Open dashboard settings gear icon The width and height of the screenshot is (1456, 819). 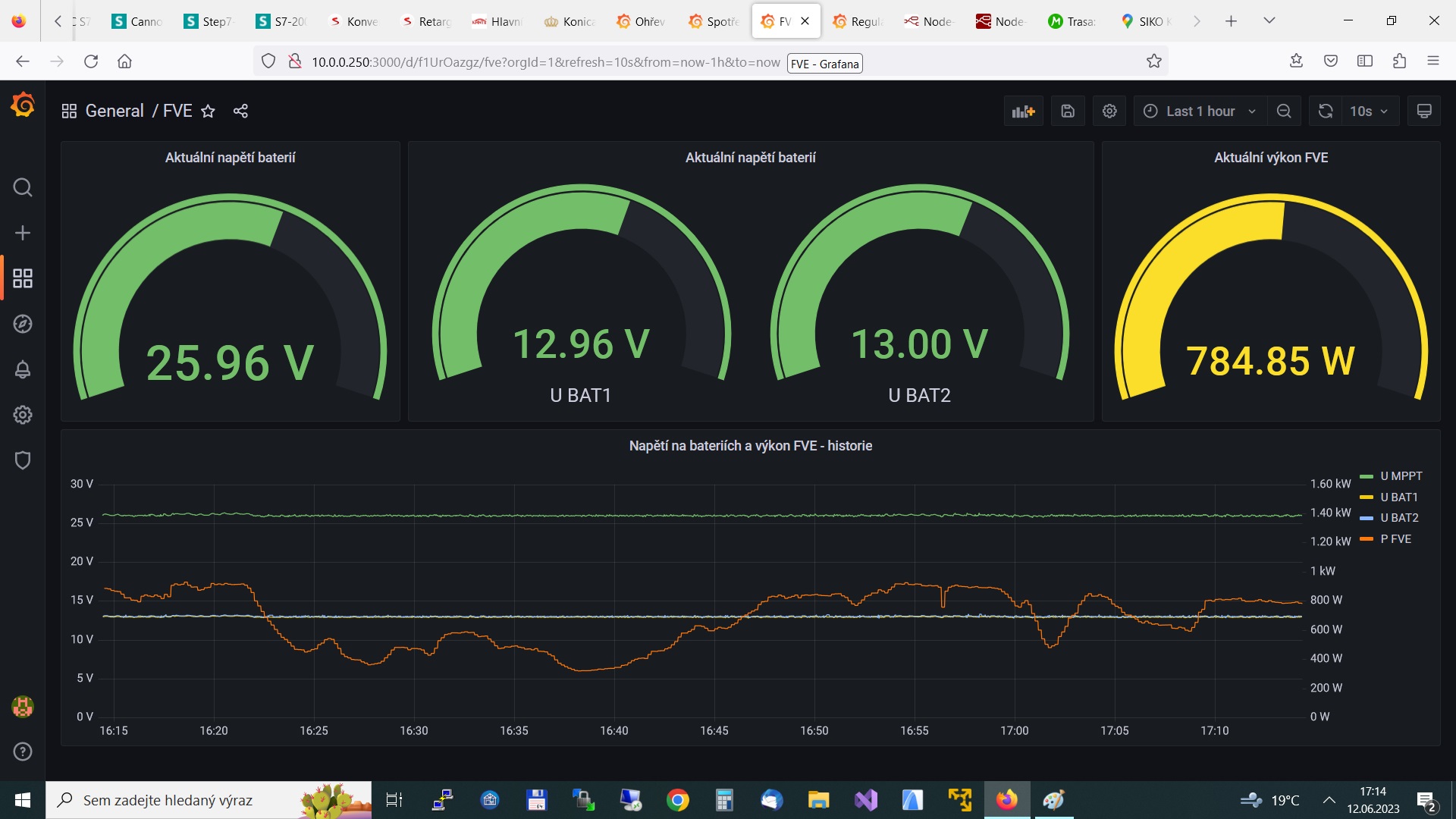[x=1109, y=111]
